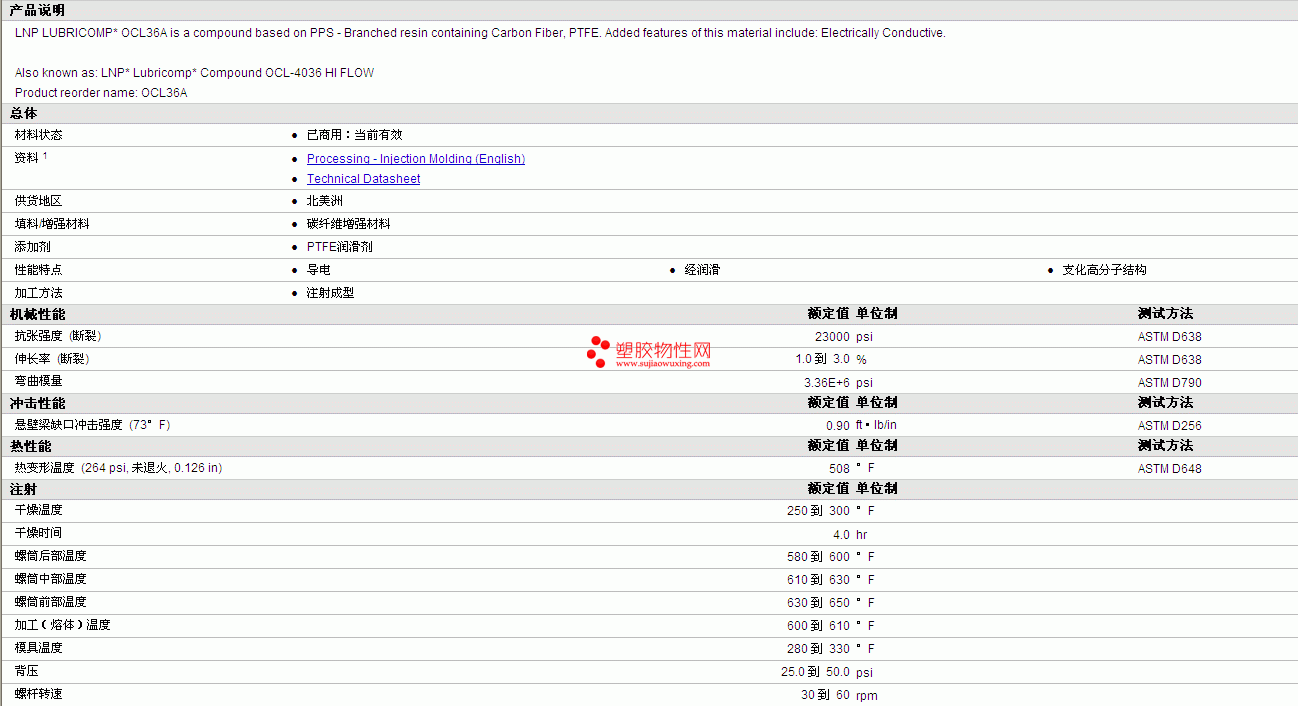Click ASTM D256 test method

tap(1170, 426)
